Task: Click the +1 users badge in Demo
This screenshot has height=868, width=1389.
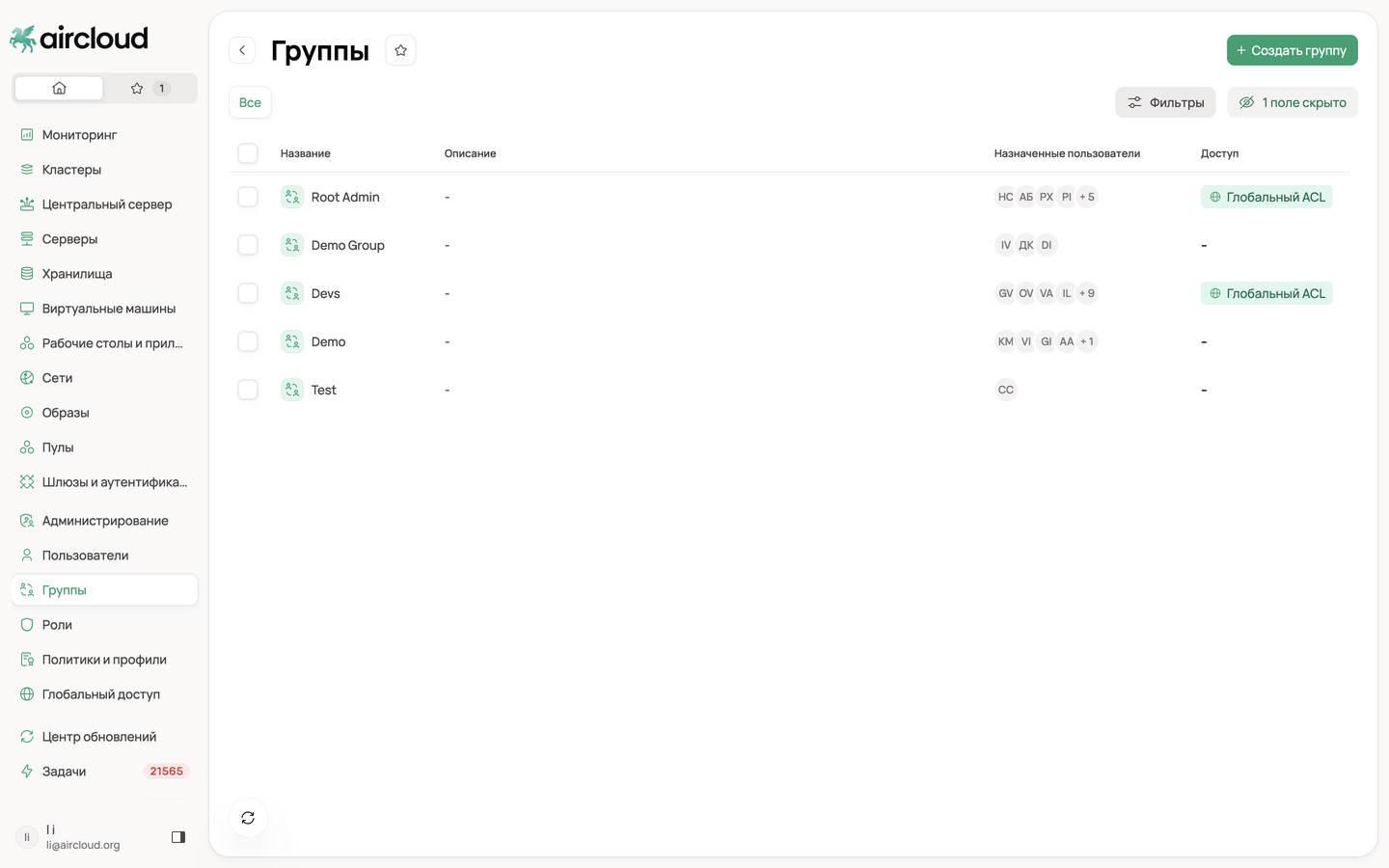Action: [1087, 341]
